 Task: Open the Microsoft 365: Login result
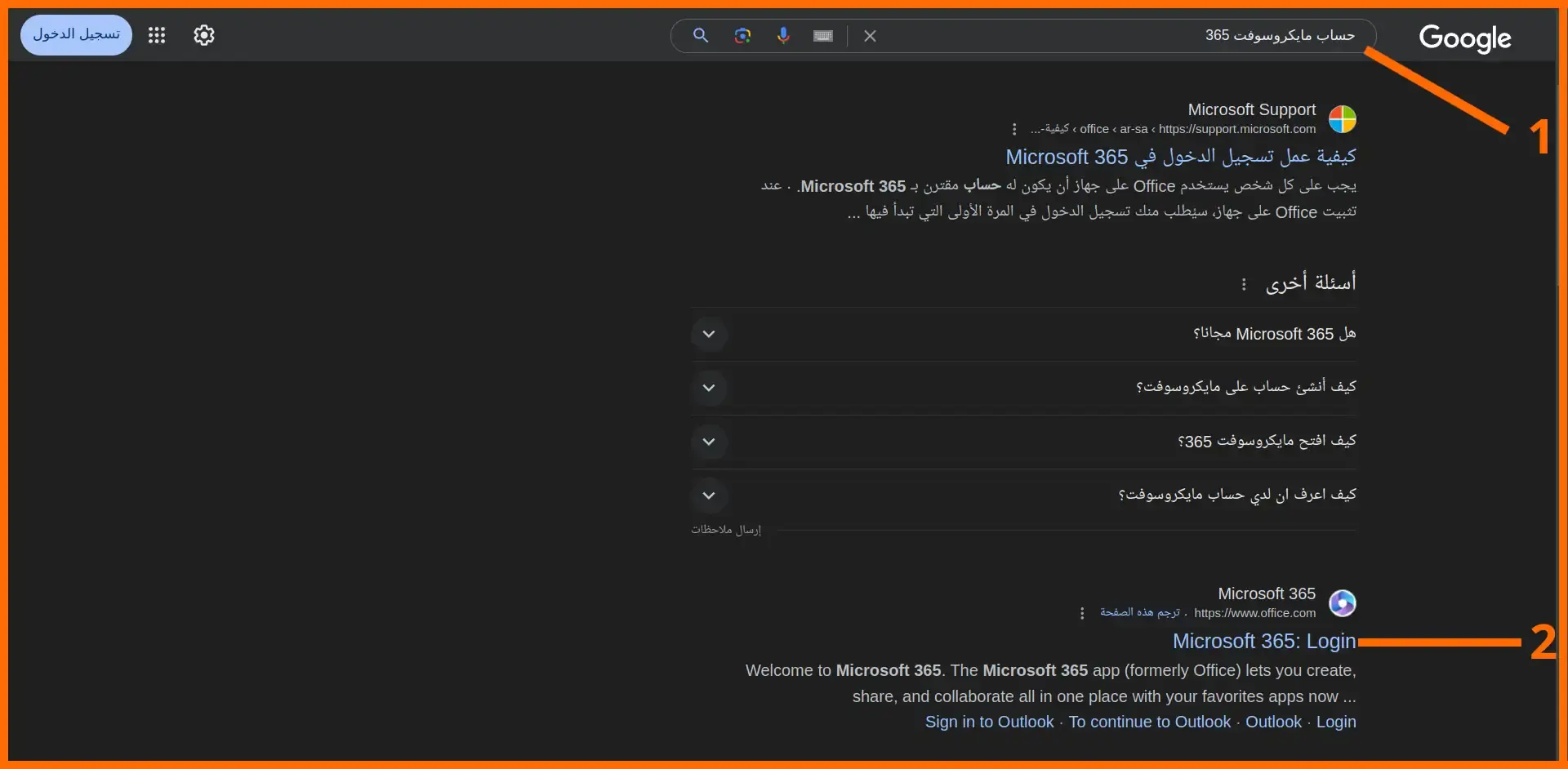[x=1264, y=642]
